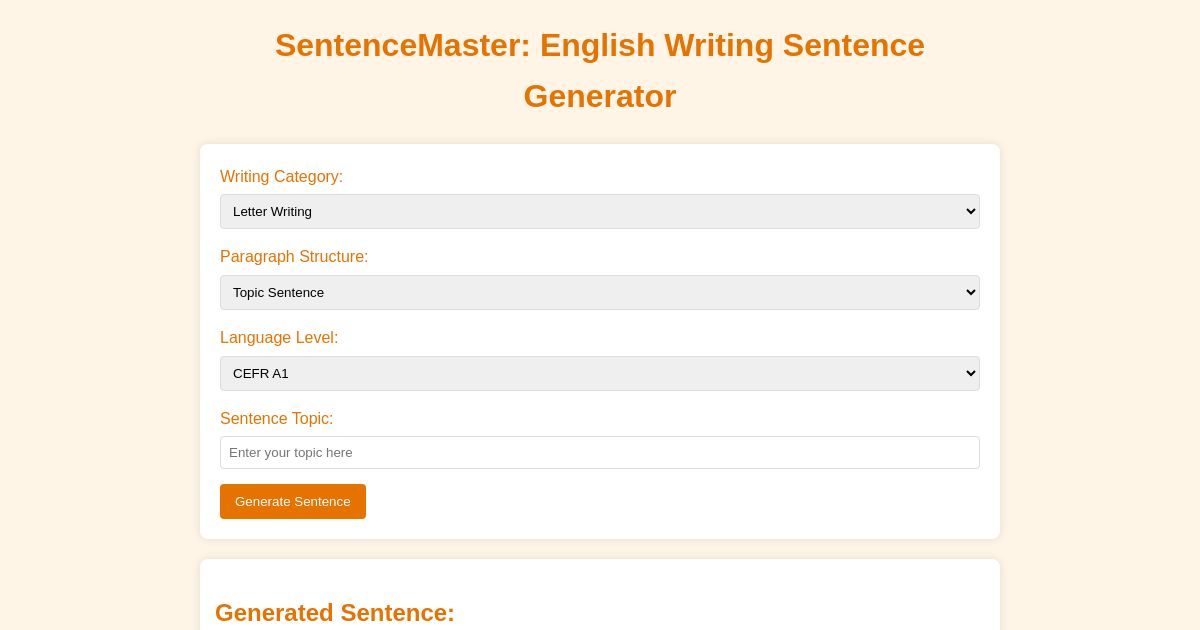Image resolution: width=1200 pixels, height=630 pixels.
Task: Select the current 'Topic Sentence' value
Action: coord(278,292)
